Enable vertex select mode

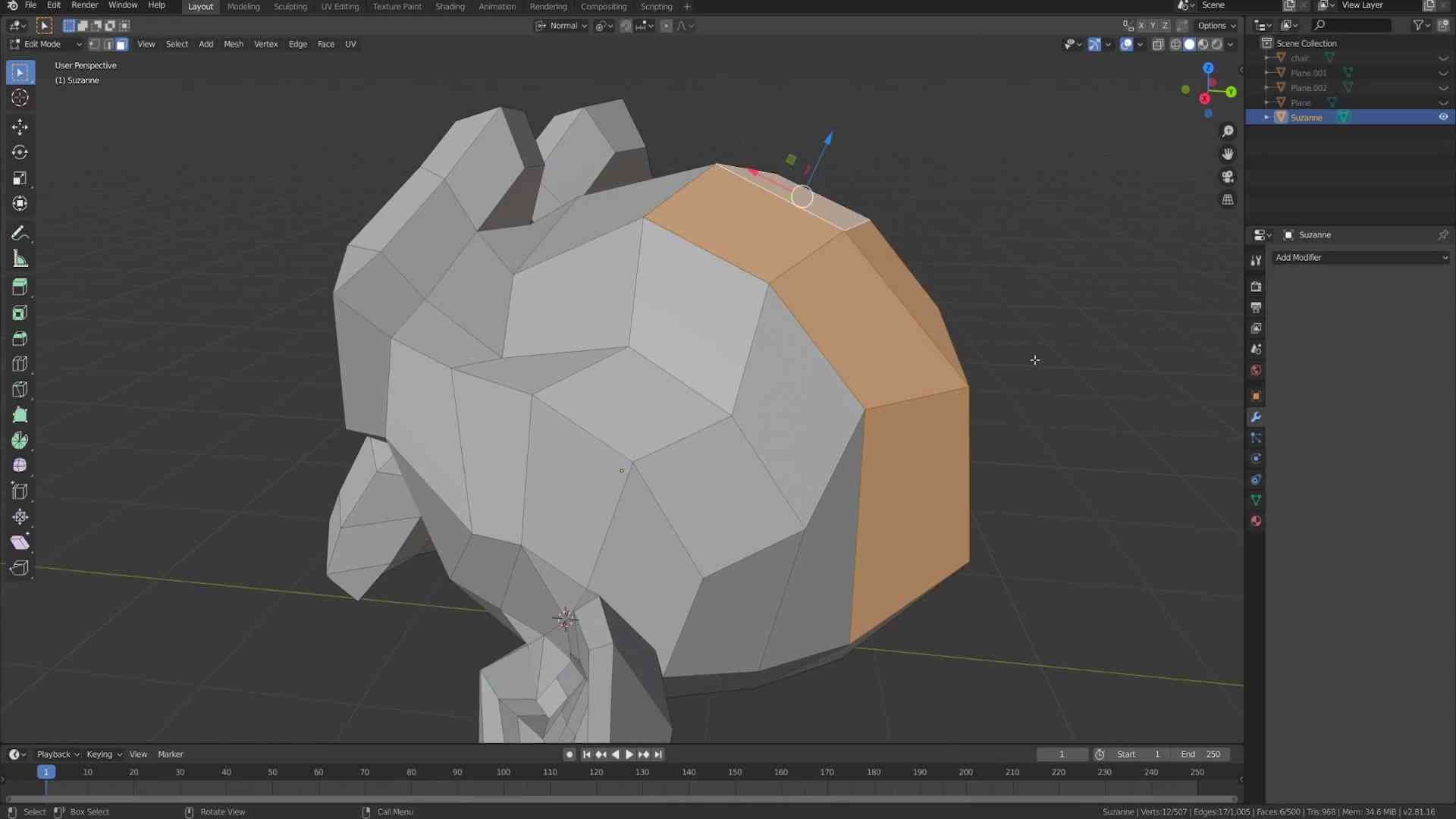(95, 44)
